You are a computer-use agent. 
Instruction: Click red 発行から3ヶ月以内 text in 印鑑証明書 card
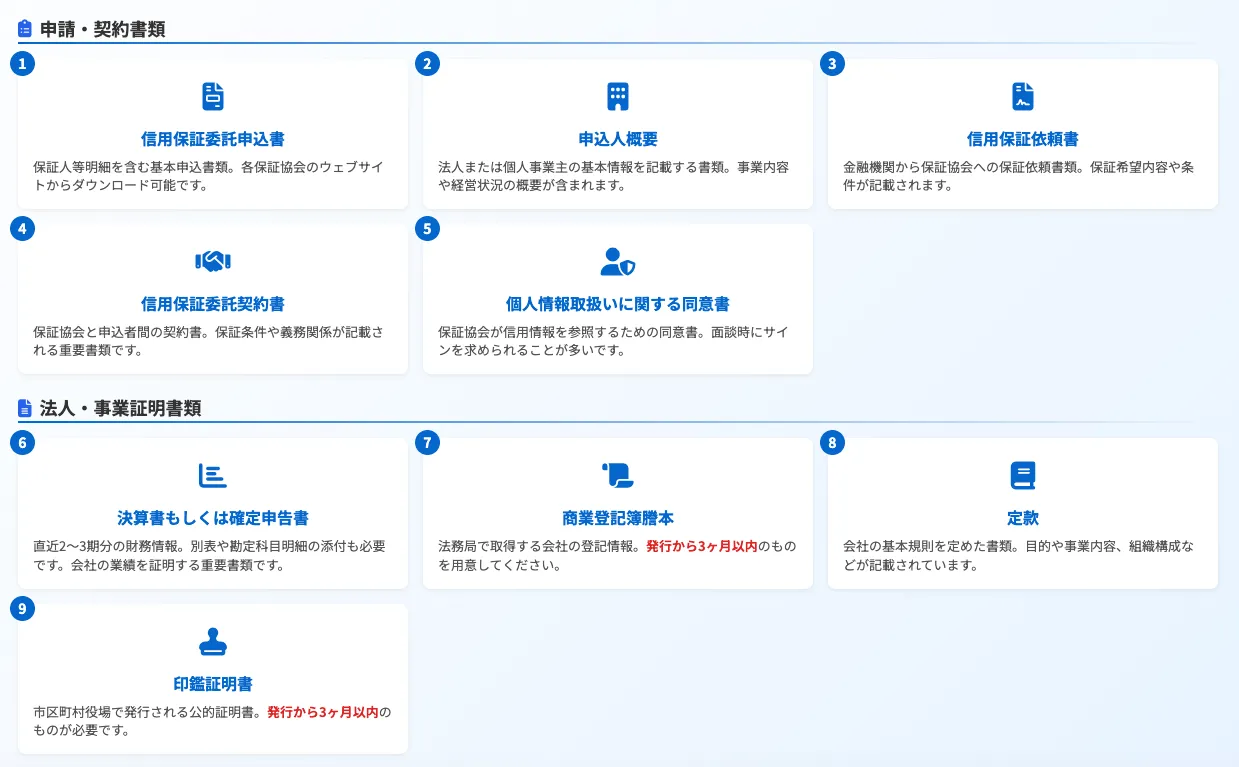coord(322,712)
